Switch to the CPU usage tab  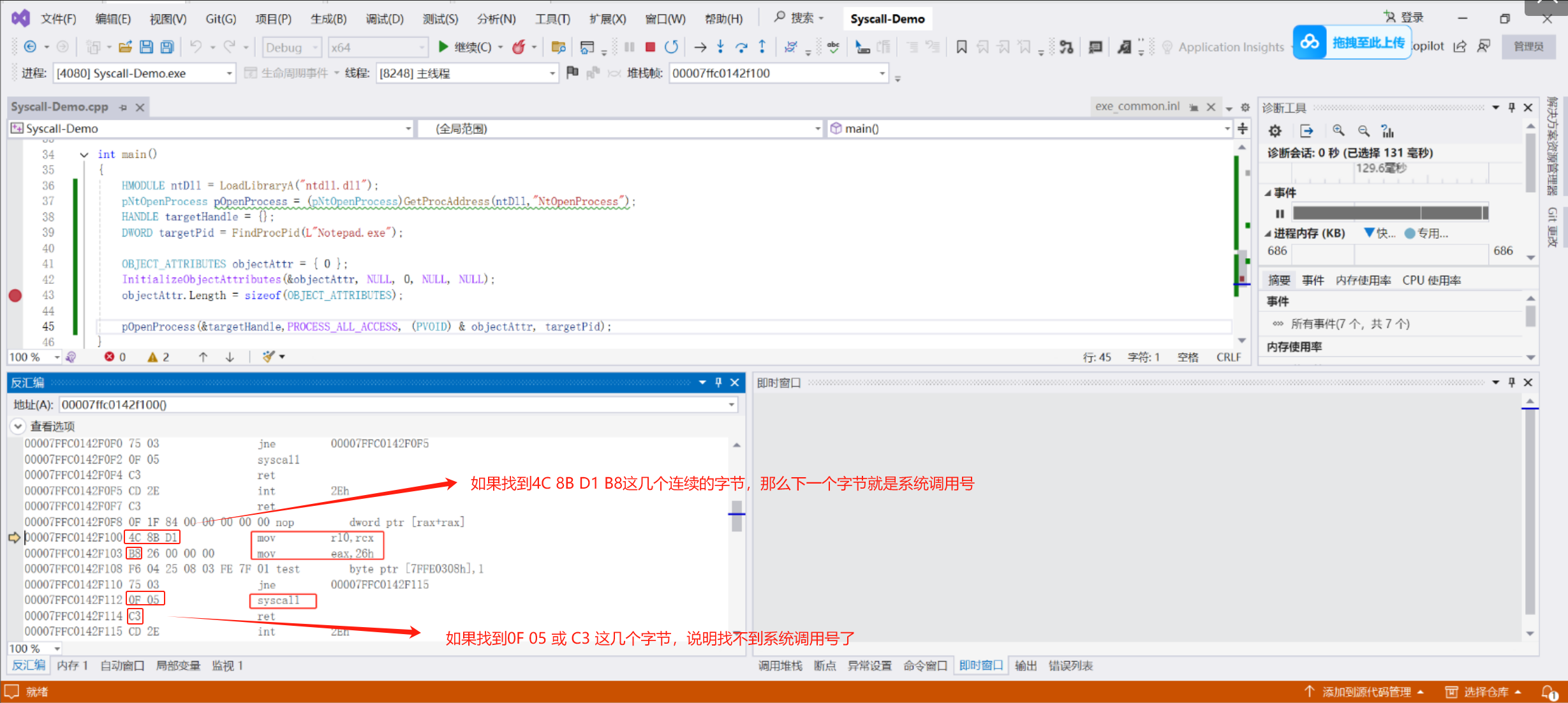click(x=1431, y=280)
